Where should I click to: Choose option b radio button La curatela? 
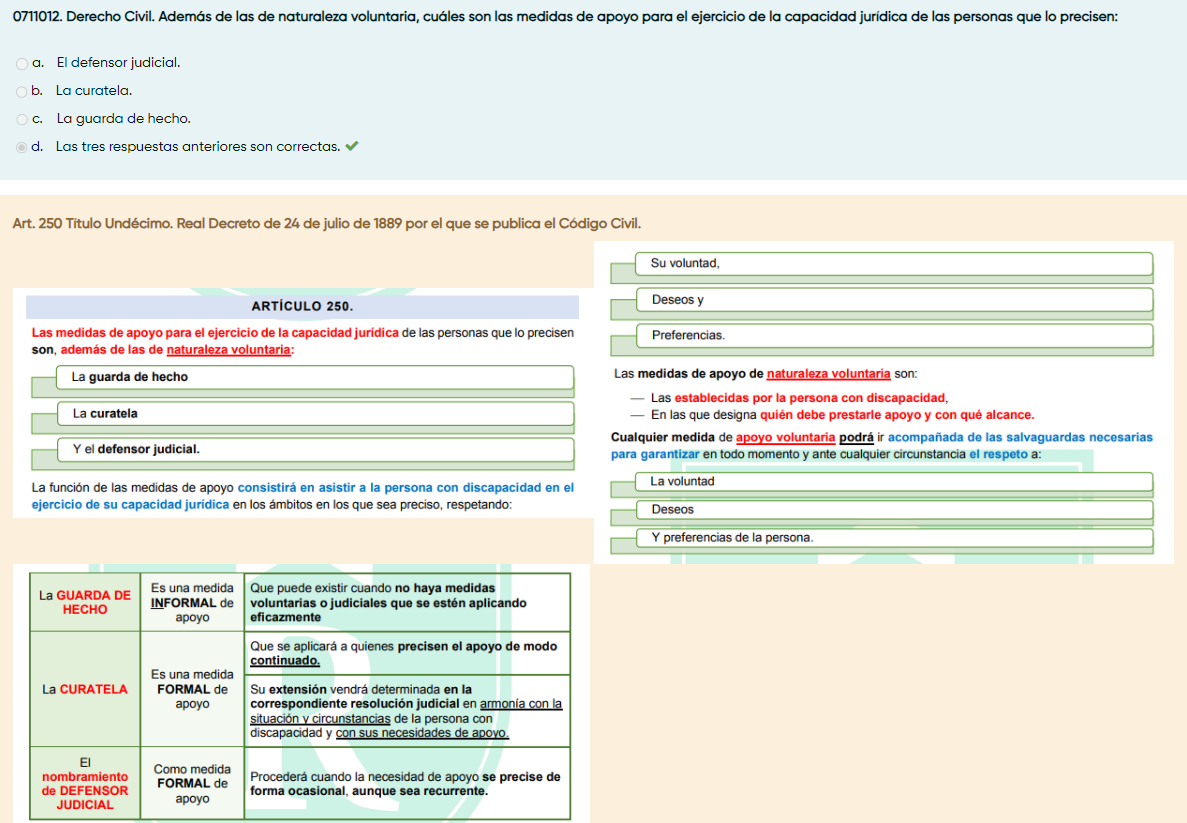click(x=22, y=91)
